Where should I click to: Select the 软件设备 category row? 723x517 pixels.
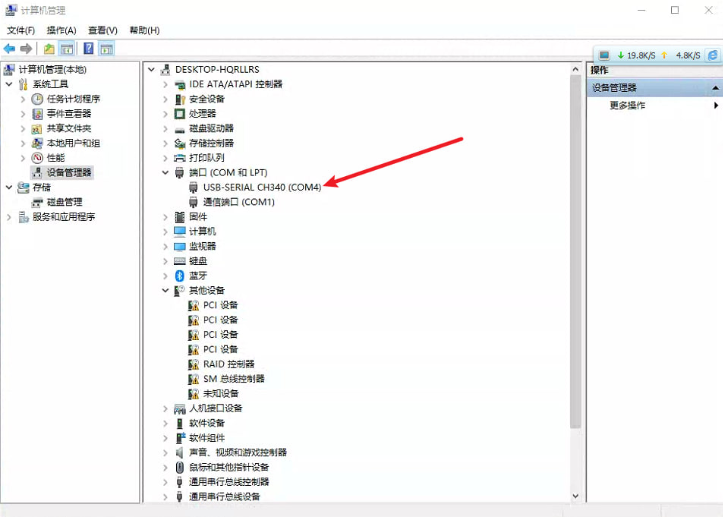[207, 423]
